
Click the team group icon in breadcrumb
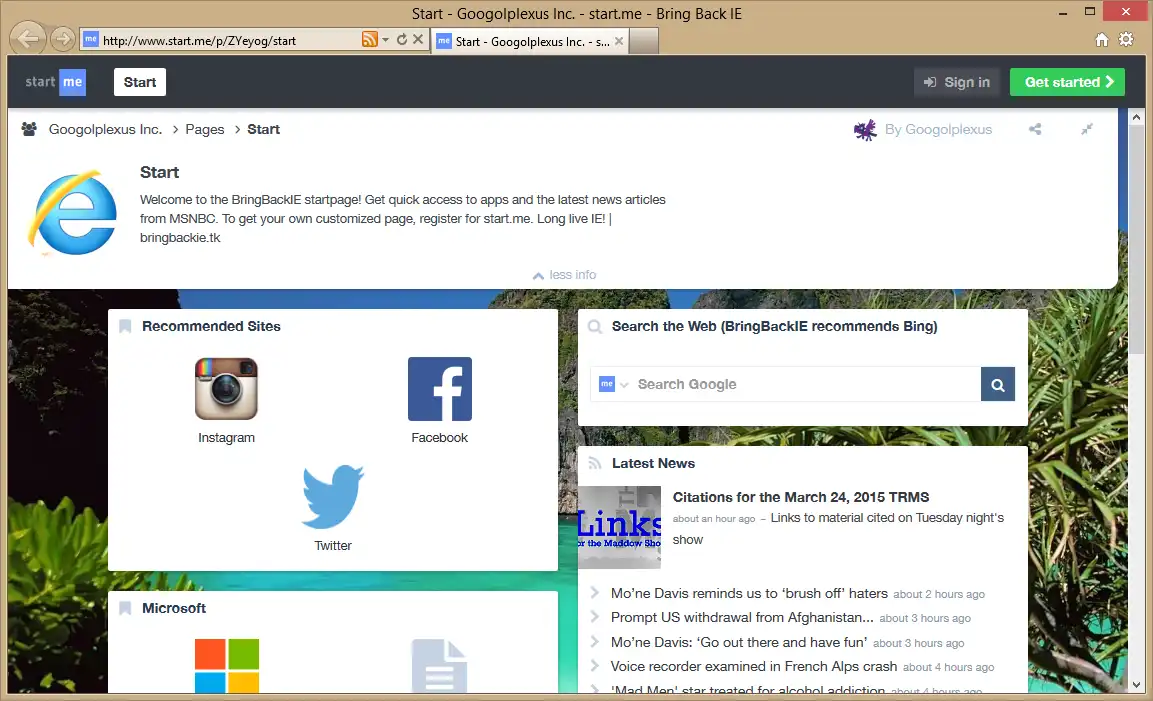point(29,129)
